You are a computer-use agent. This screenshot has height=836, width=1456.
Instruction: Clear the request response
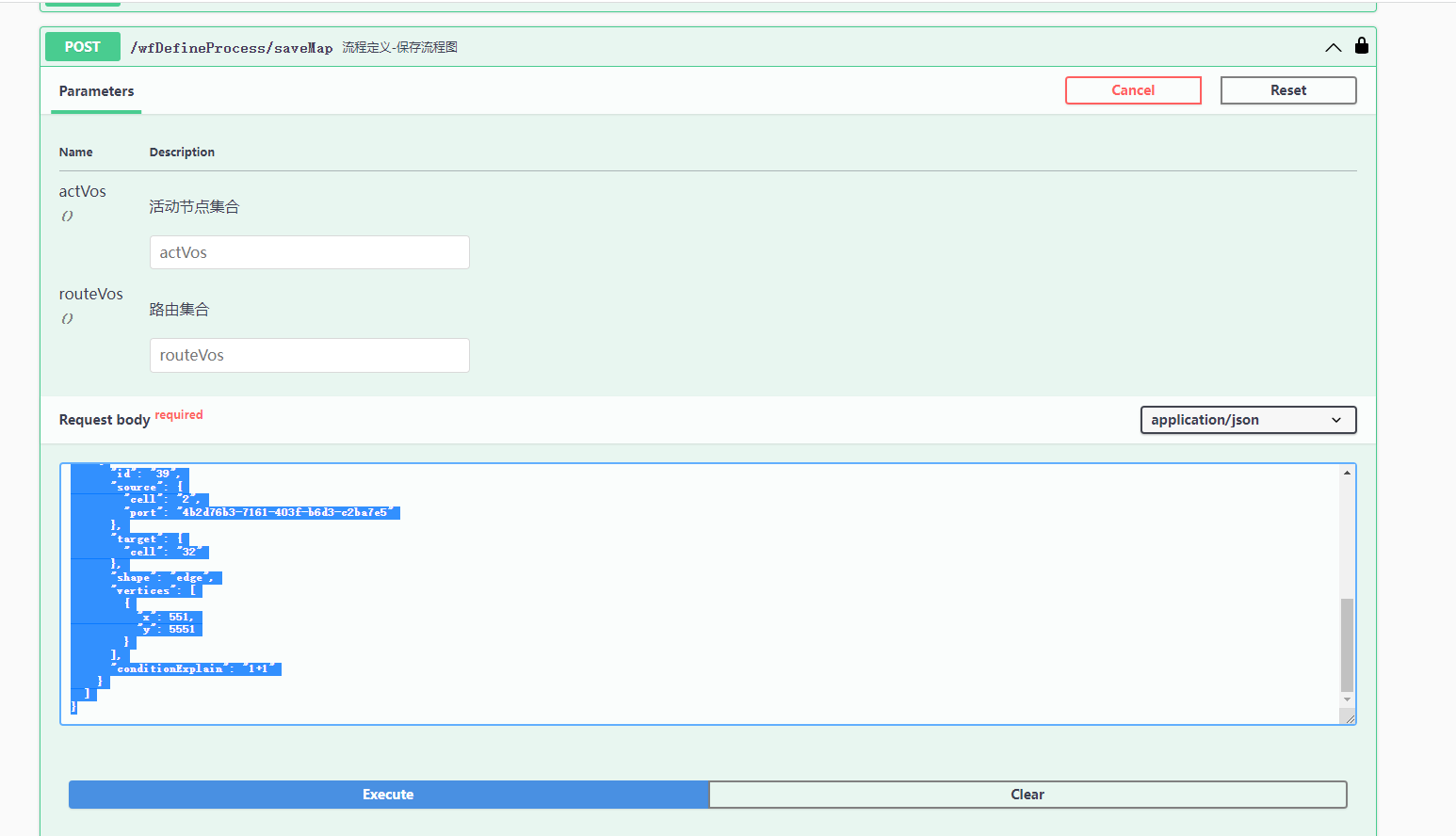(1027, 795)
